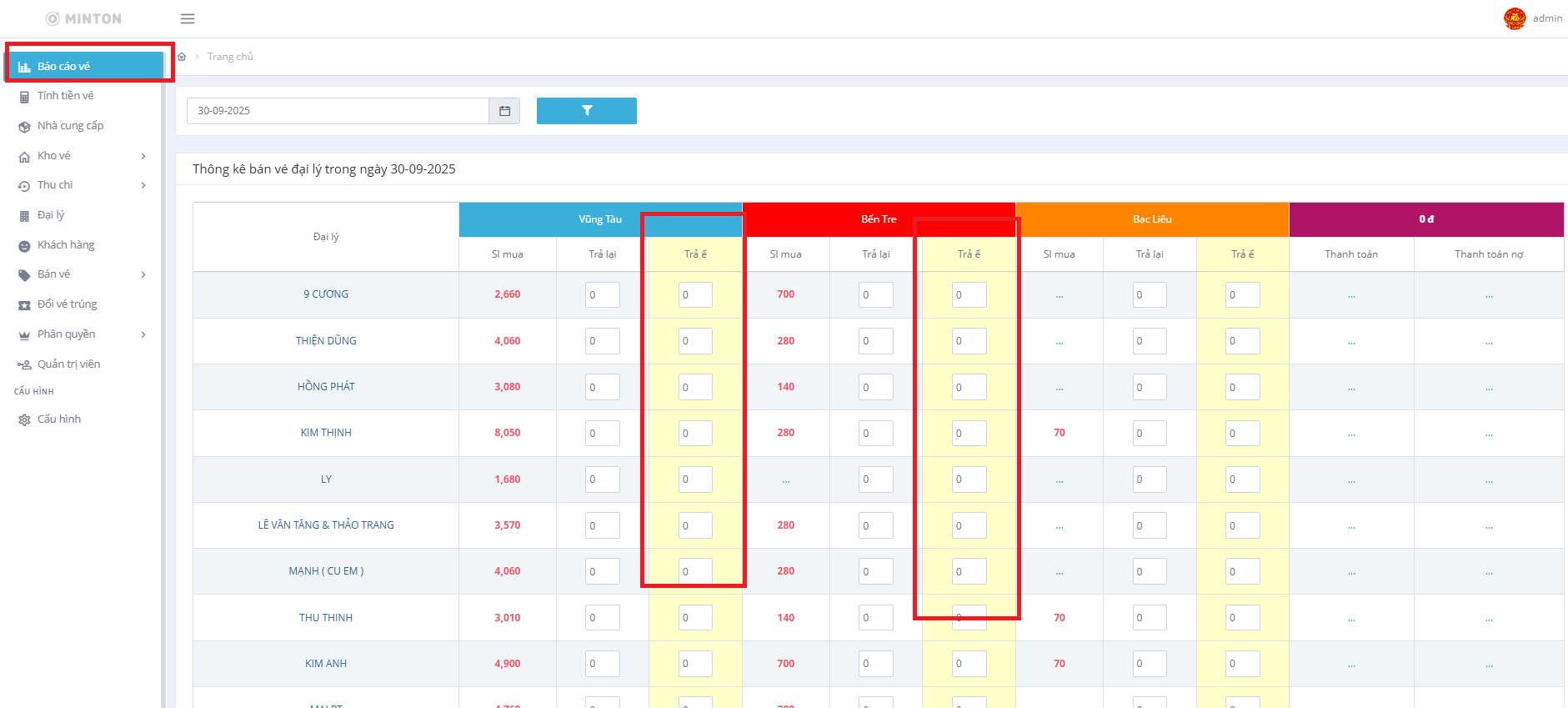Image resolution: width=1568 pixels, height=708 pixels.
Task: Click the hamburger menu toggle icon
Action: pyautogui.click(x=188, y=18)
